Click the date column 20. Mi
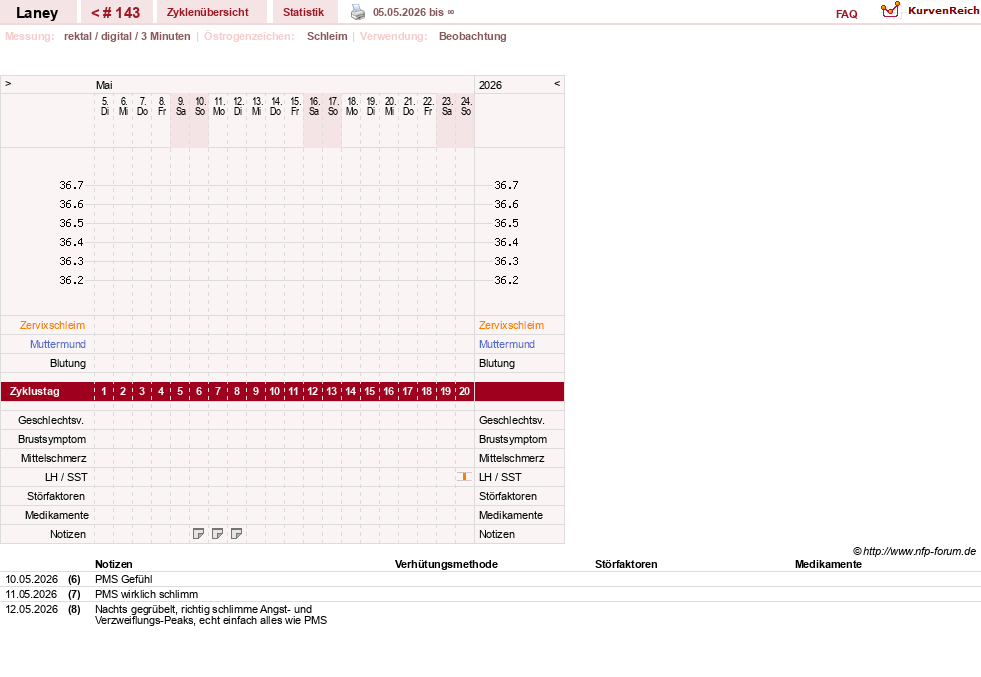 [x=390, y=106]
